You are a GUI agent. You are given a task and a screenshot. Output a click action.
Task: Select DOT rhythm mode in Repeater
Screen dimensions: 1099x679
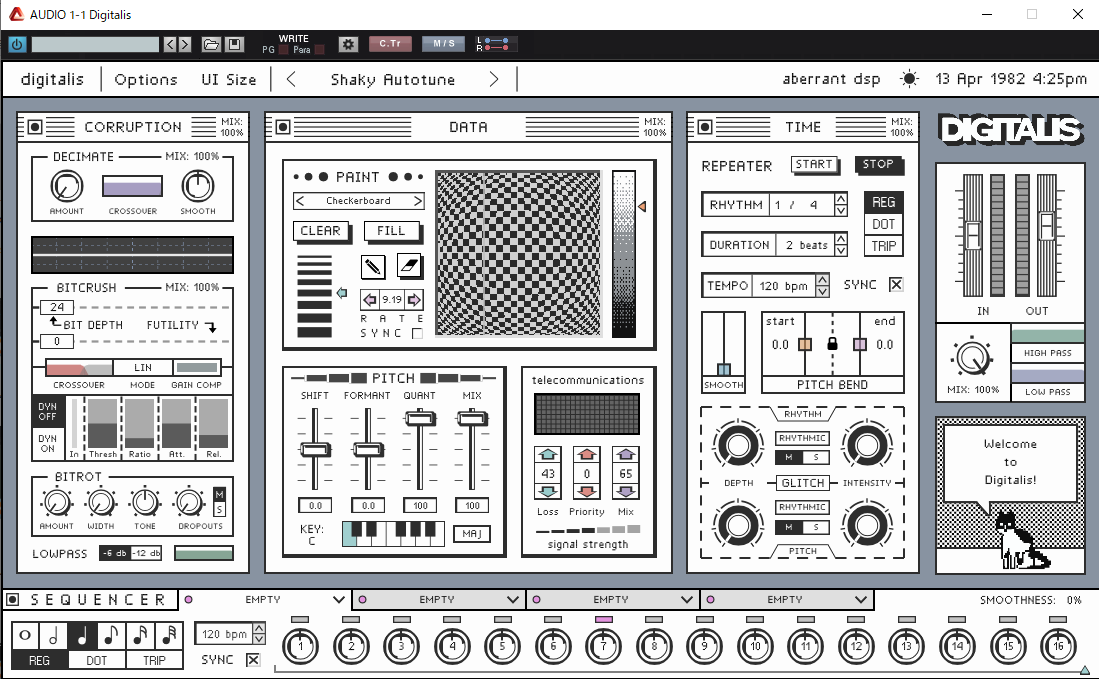pyautogui.click(x=883, y=224)
